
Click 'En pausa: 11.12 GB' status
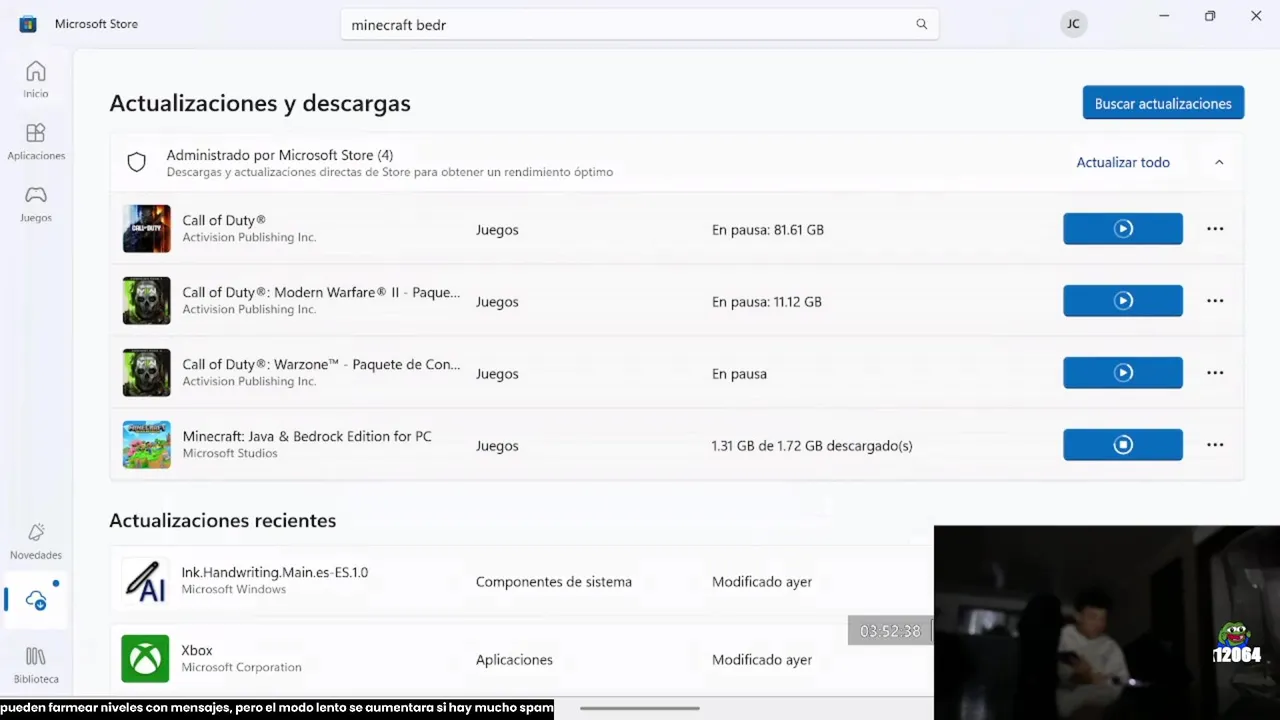pyautogui.click(x=767, y=301)
